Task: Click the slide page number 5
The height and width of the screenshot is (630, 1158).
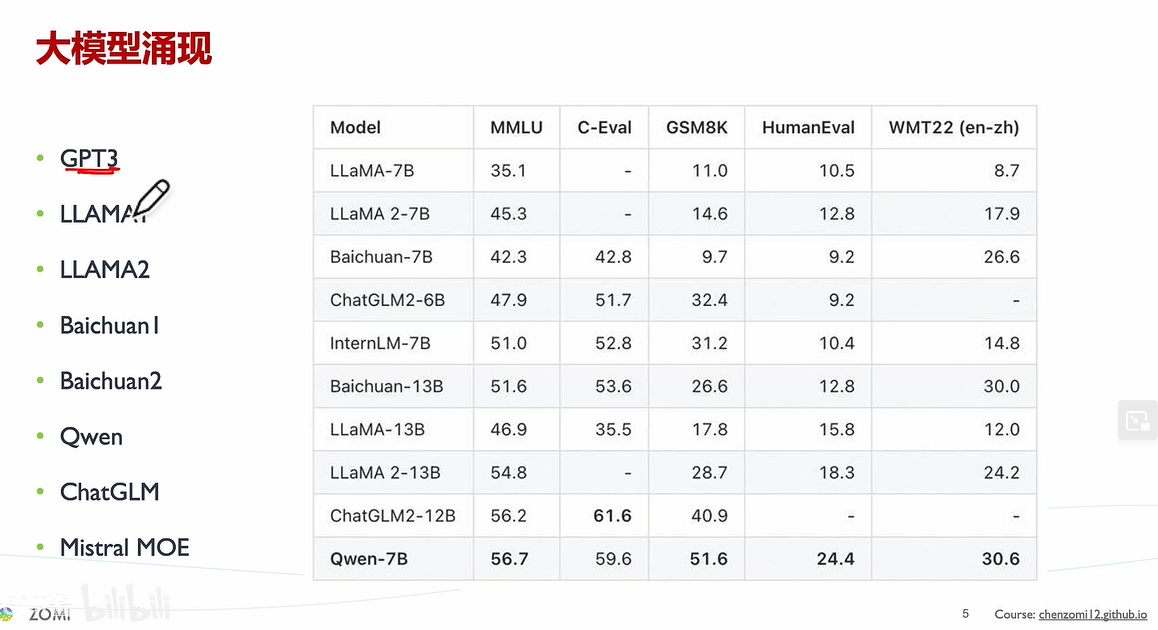Action: click(x=965, y=614)
